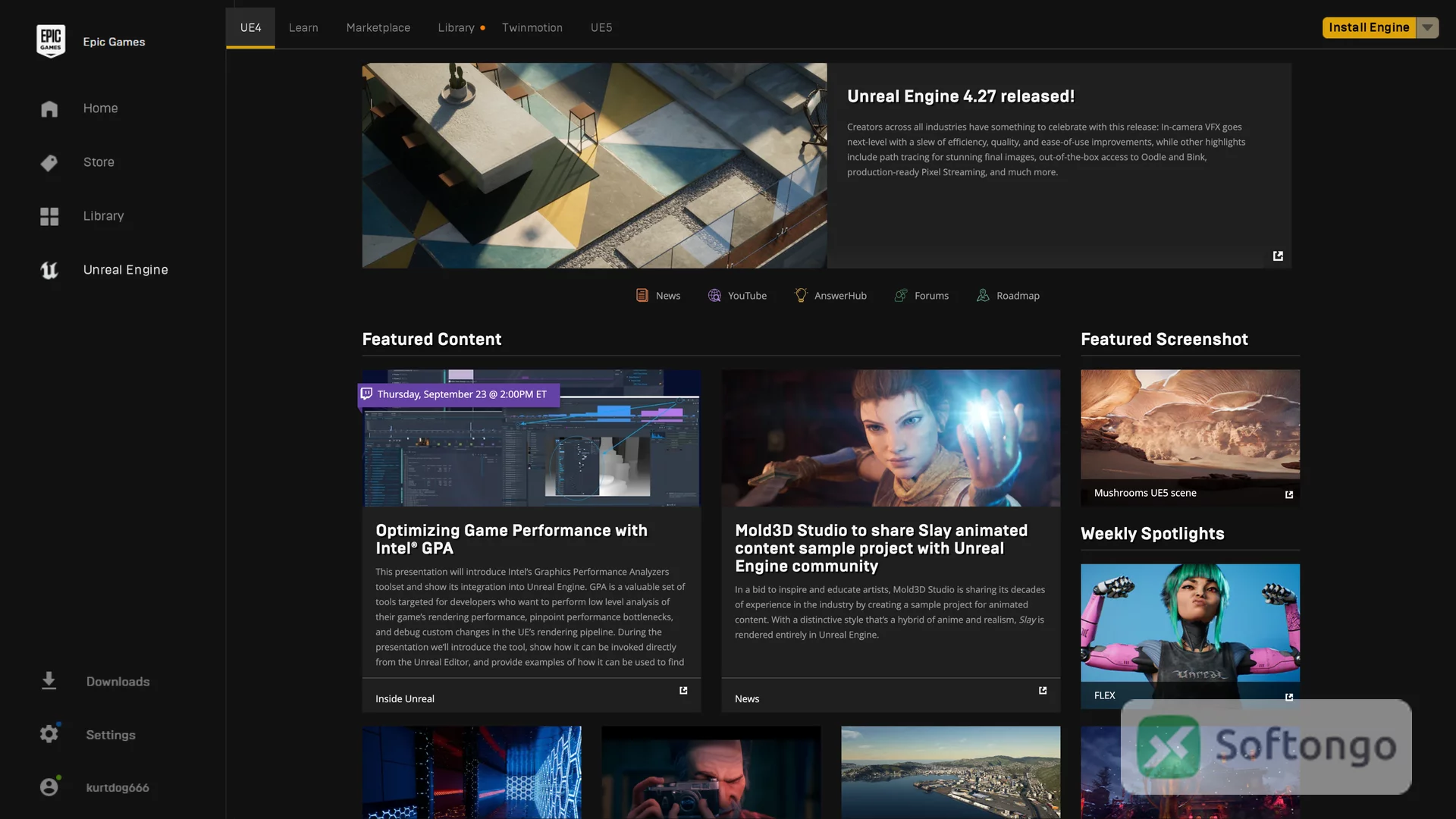Image resolution: width=1456 pixels, height=819 pixels.
Task: Expand the Install Engine dropdown arrow
Action: click(x=1427, y=27)
